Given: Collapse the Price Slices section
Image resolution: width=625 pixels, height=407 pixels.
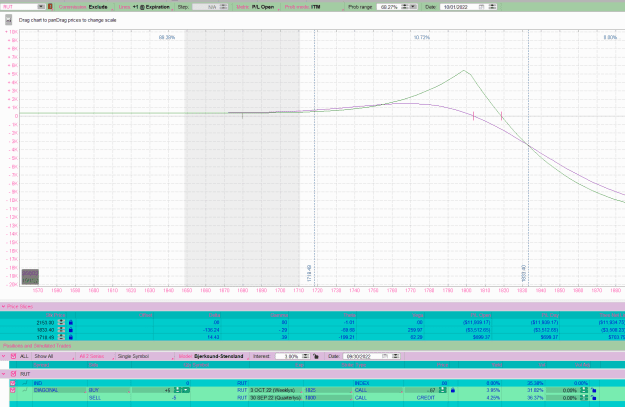Looking at the screenshot, I should point(3,306).
